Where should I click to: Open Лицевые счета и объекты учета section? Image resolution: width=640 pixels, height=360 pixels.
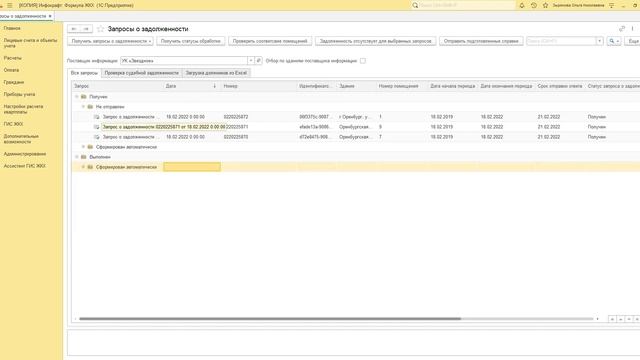30,43
